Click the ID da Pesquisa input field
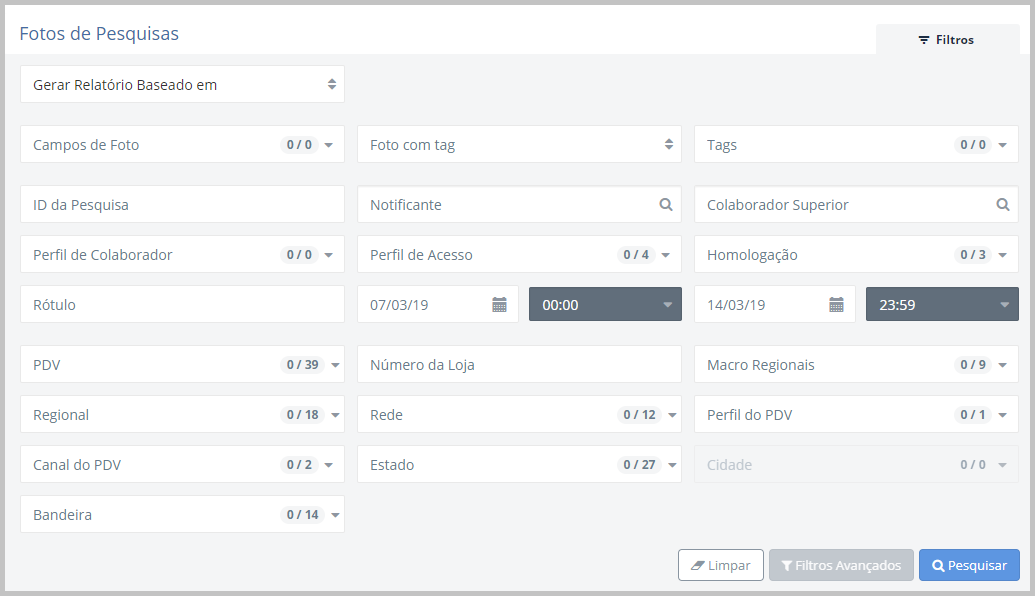The height and width of the screenshot is (596, 1035). (x=182, y=205)
